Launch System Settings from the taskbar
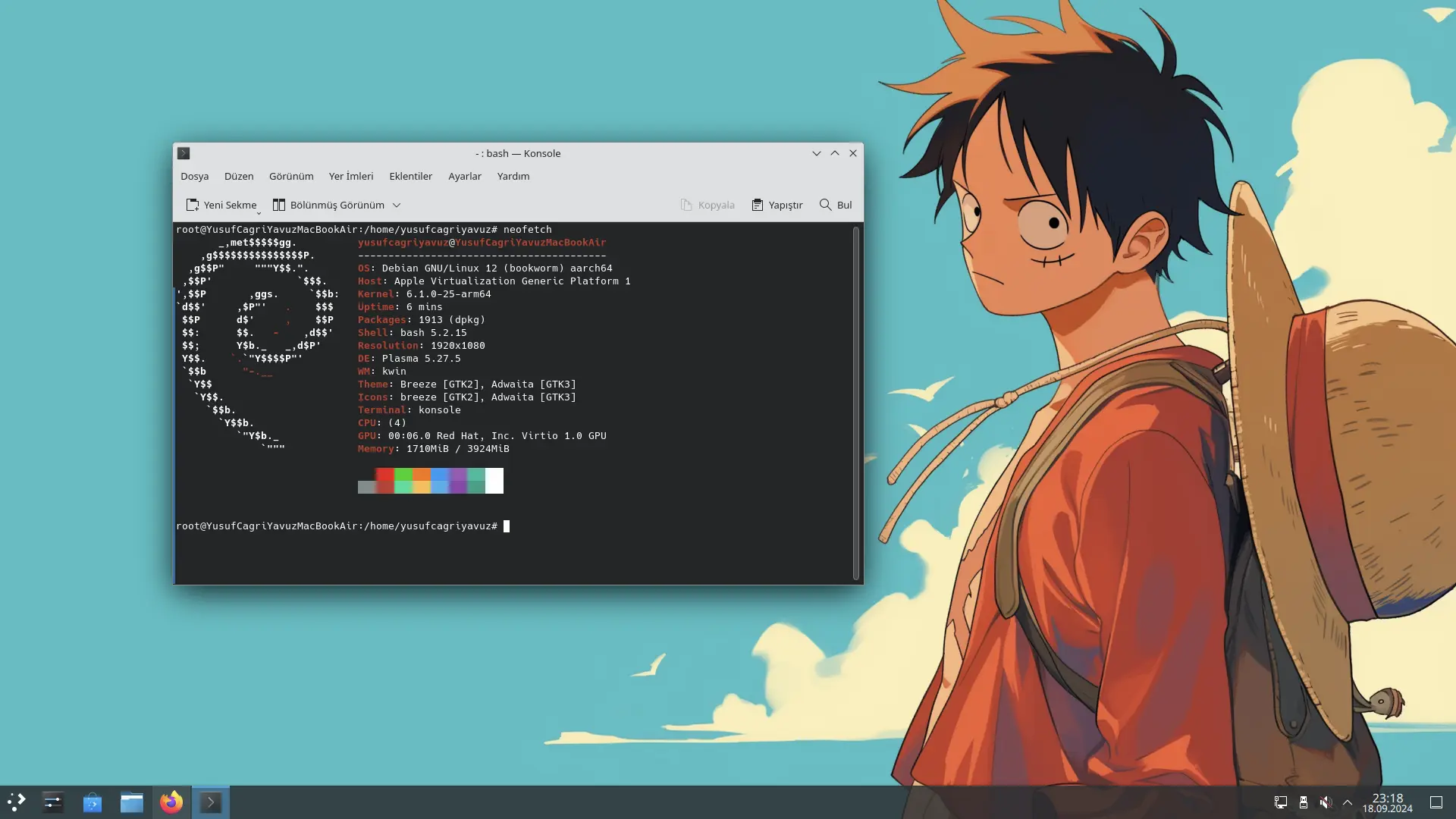The width and height of the screenshot is (1456, 819). point(53,802)
